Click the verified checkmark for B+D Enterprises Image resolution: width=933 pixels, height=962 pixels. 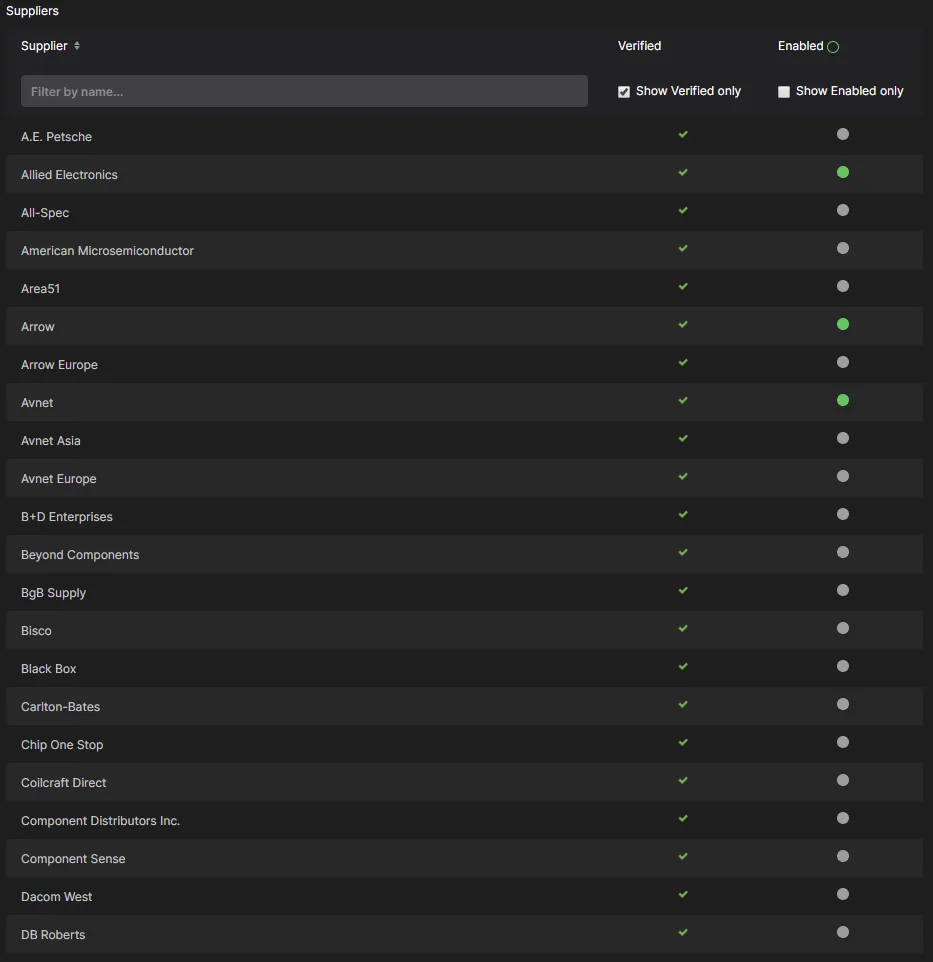tap(683, 515)
